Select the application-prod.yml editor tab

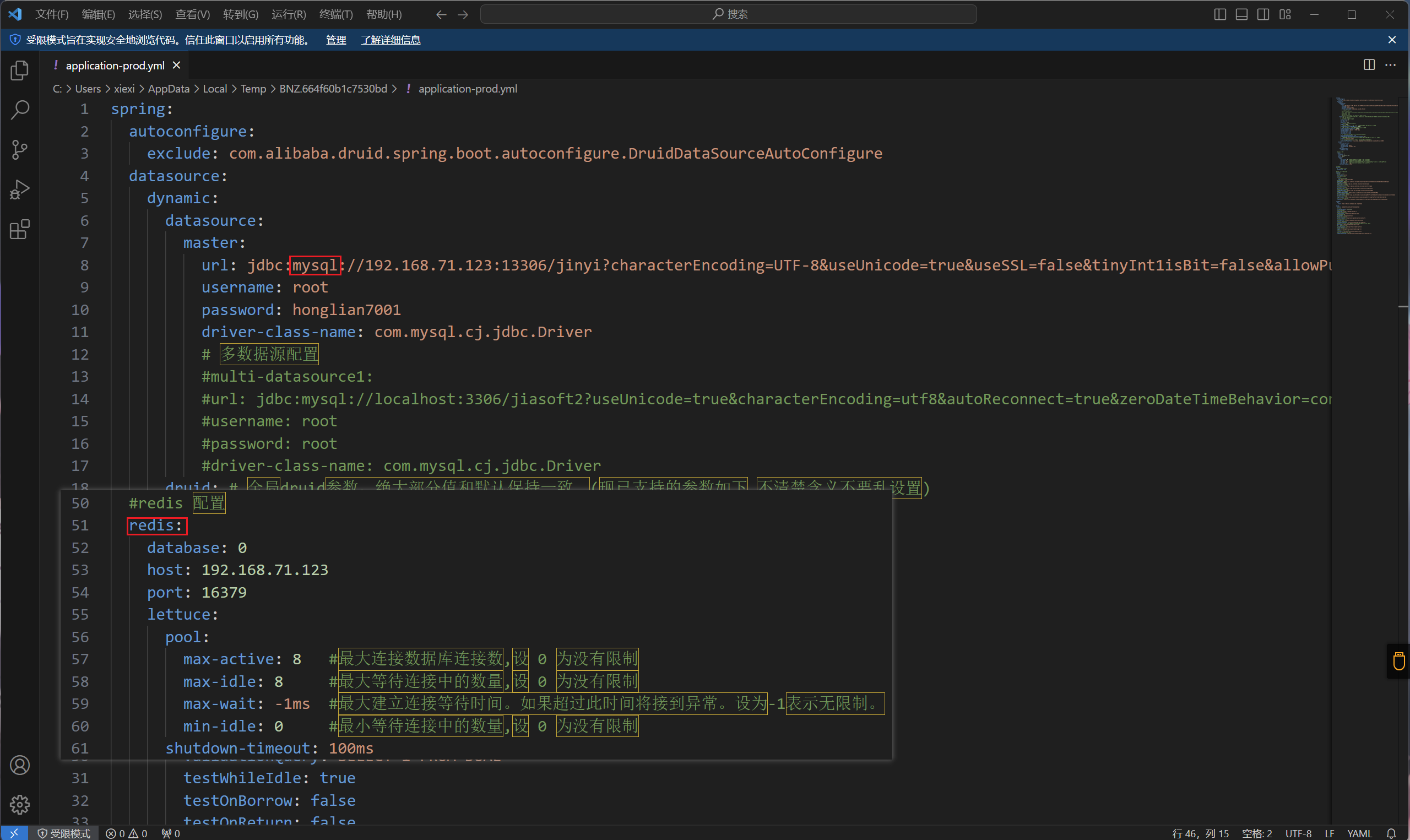[x=115, y=65]
